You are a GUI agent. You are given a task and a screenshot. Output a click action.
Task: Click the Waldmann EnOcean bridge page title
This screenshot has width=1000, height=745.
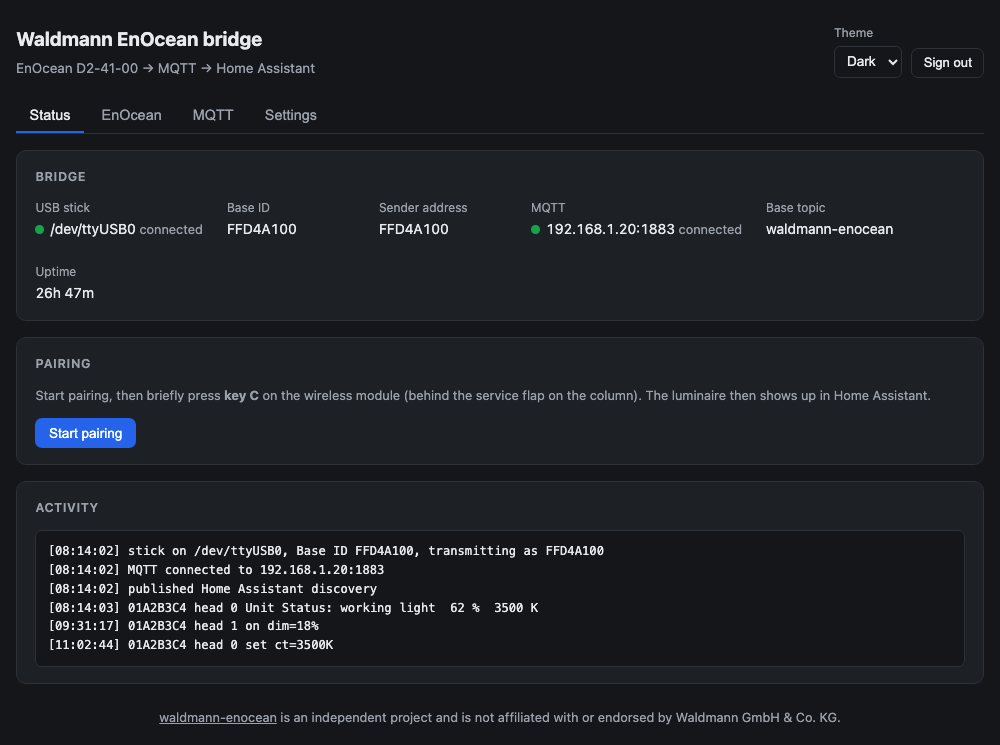pyautogui.click(x=139, y=39)
